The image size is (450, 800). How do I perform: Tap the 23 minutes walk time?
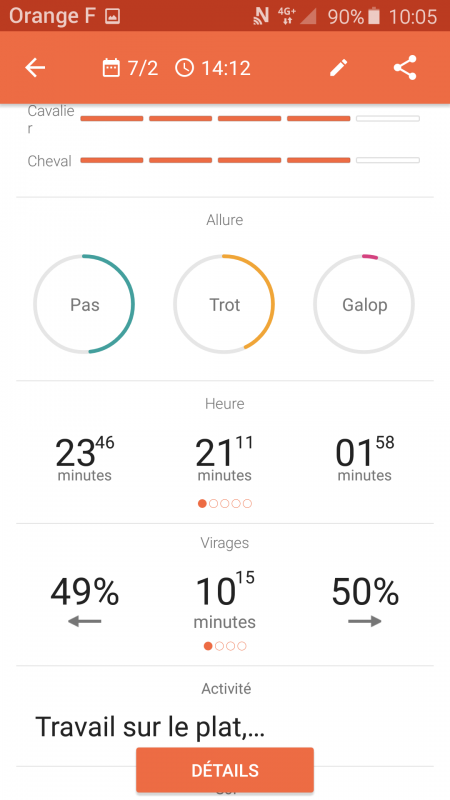pyautogui.click(x=85, y=459)
